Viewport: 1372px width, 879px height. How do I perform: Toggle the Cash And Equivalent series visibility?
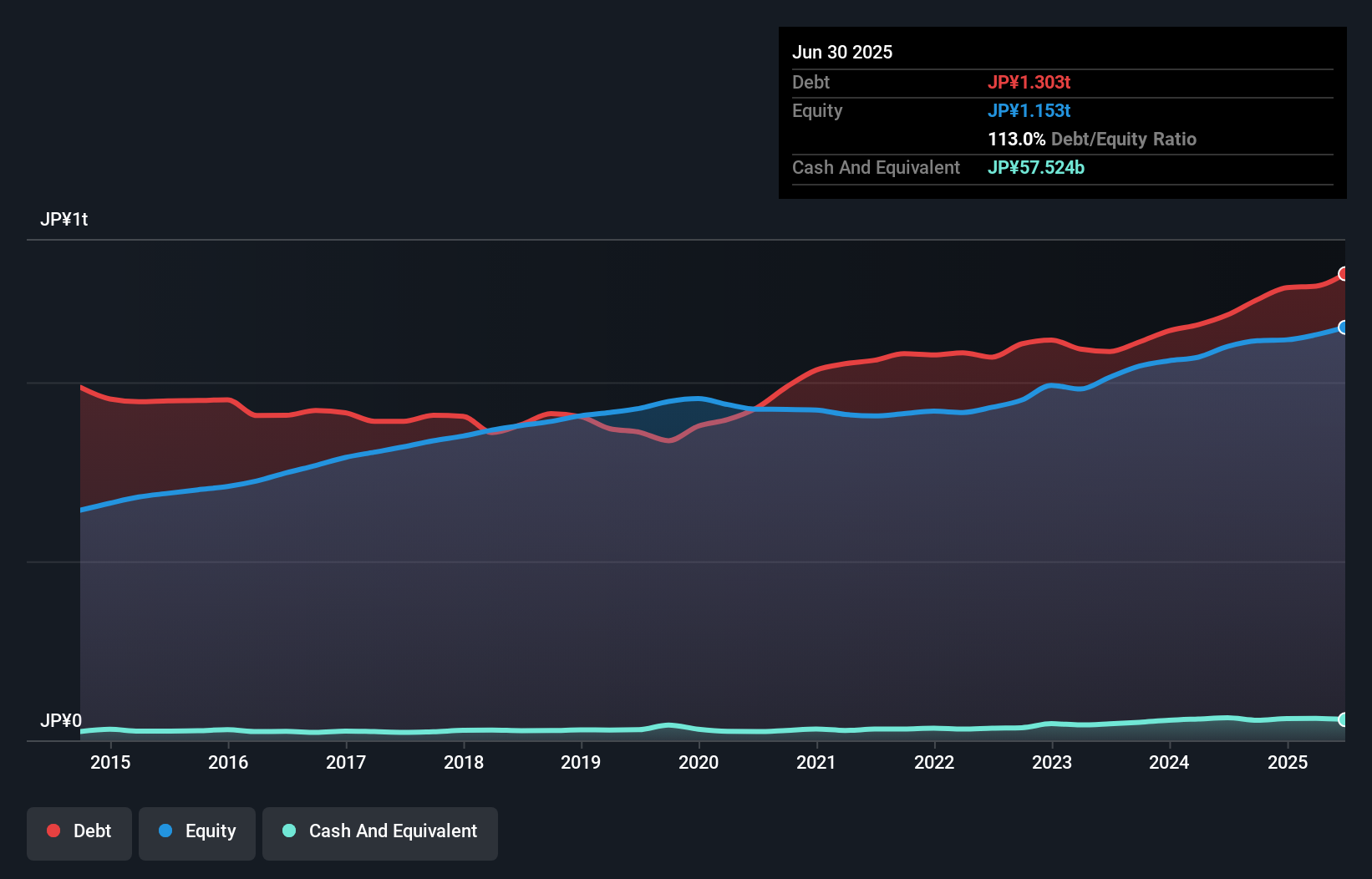point(379,832)
